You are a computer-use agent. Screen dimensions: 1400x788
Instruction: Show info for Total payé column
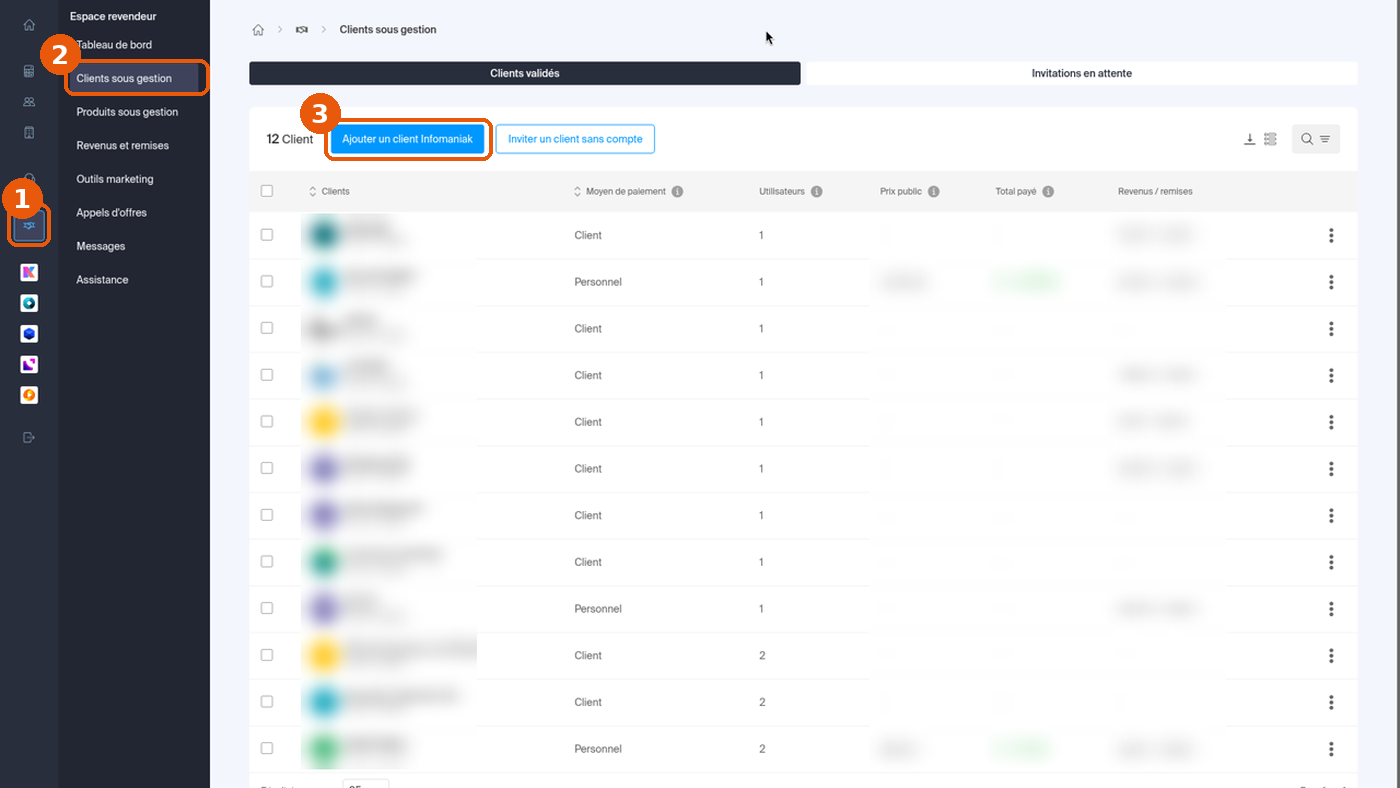1048,191
